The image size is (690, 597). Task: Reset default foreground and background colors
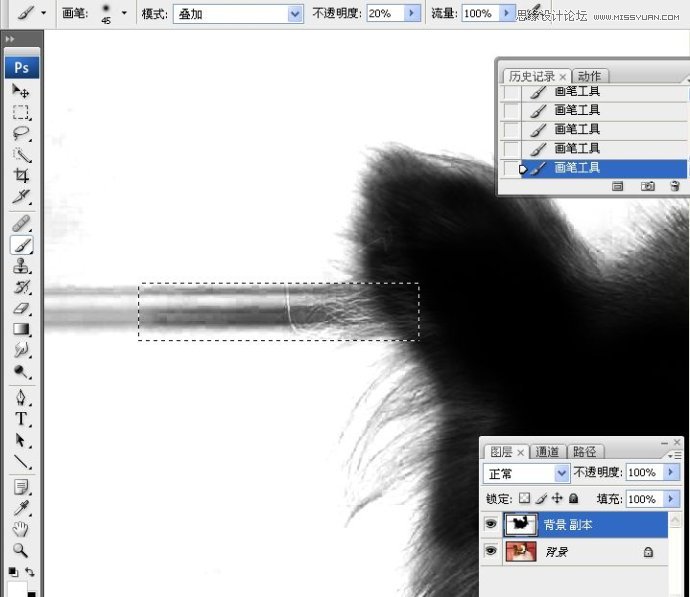pyautogui.click(x=13, y=572)
